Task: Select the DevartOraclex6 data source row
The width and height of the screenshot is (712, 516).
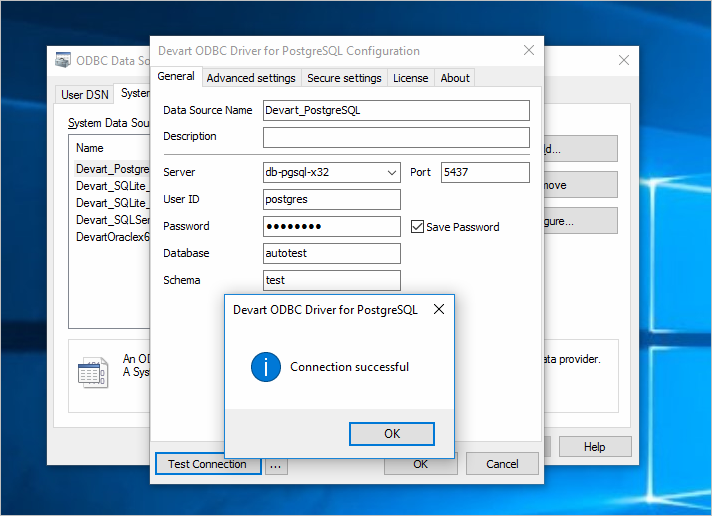Action: [x=112, y=237]
